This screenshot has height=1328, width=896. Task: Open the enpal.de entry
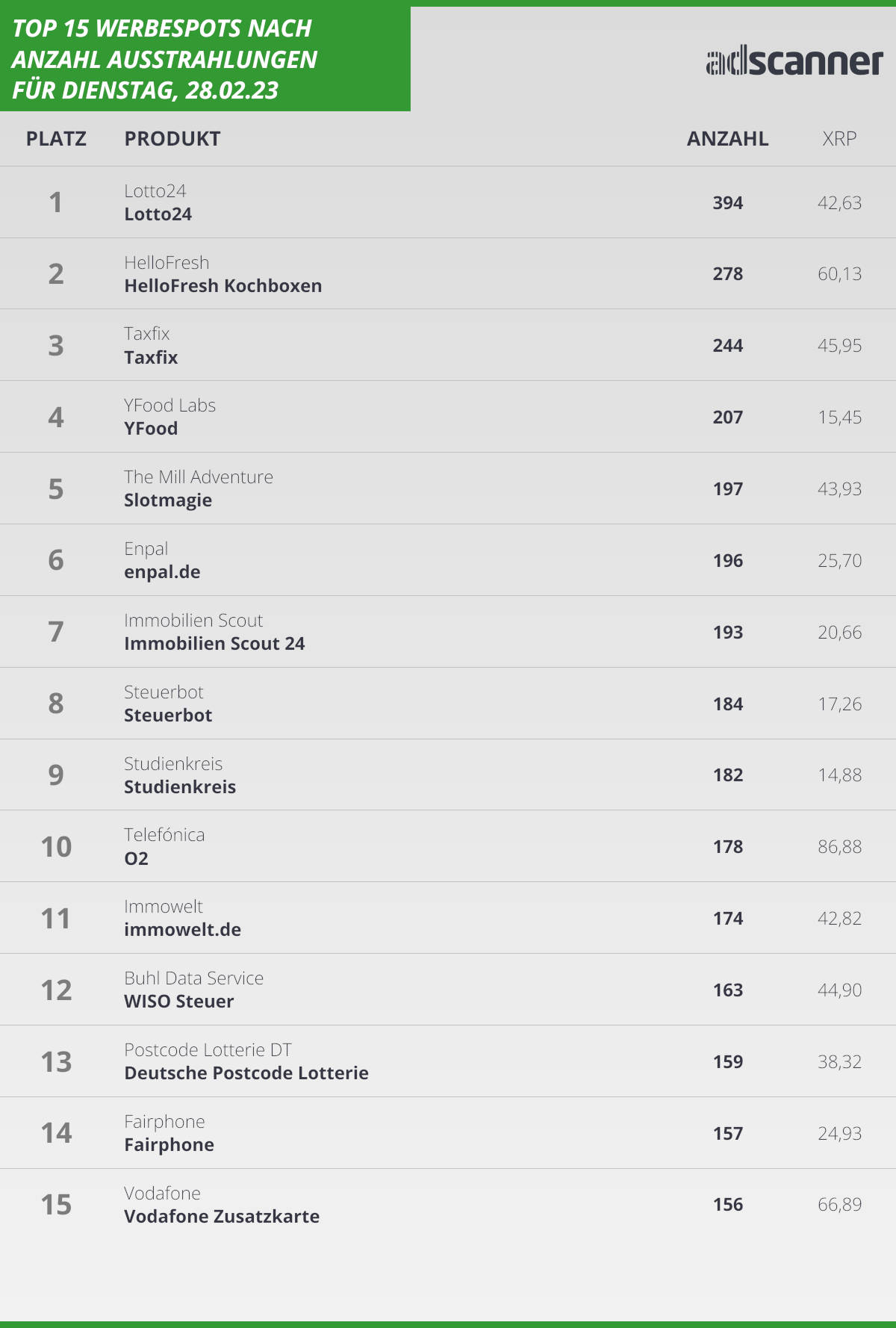pos(162,572)
